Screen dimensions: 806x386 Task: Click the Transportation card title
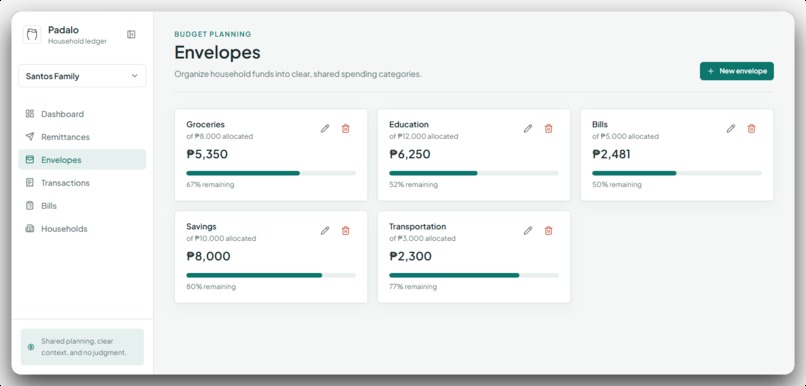pyautogui.click(x=417, y=227)
